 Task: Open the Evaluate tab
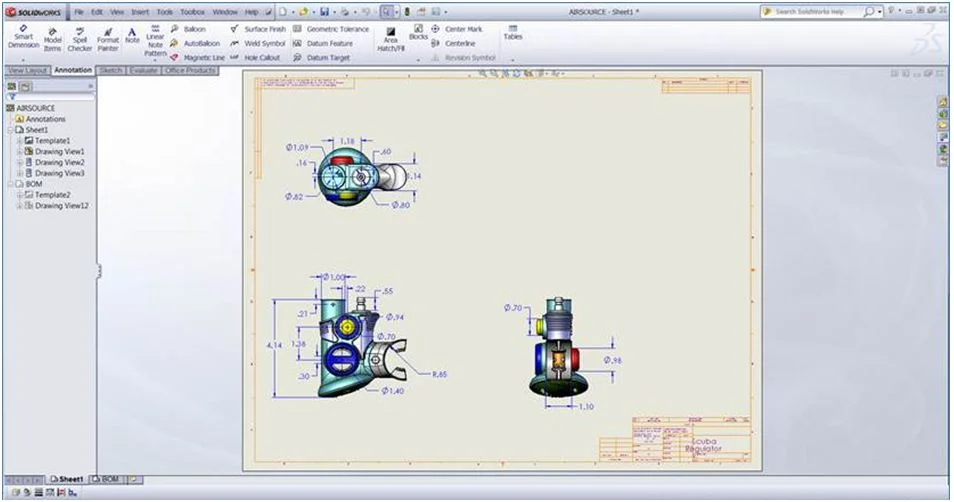pos(144,71)
